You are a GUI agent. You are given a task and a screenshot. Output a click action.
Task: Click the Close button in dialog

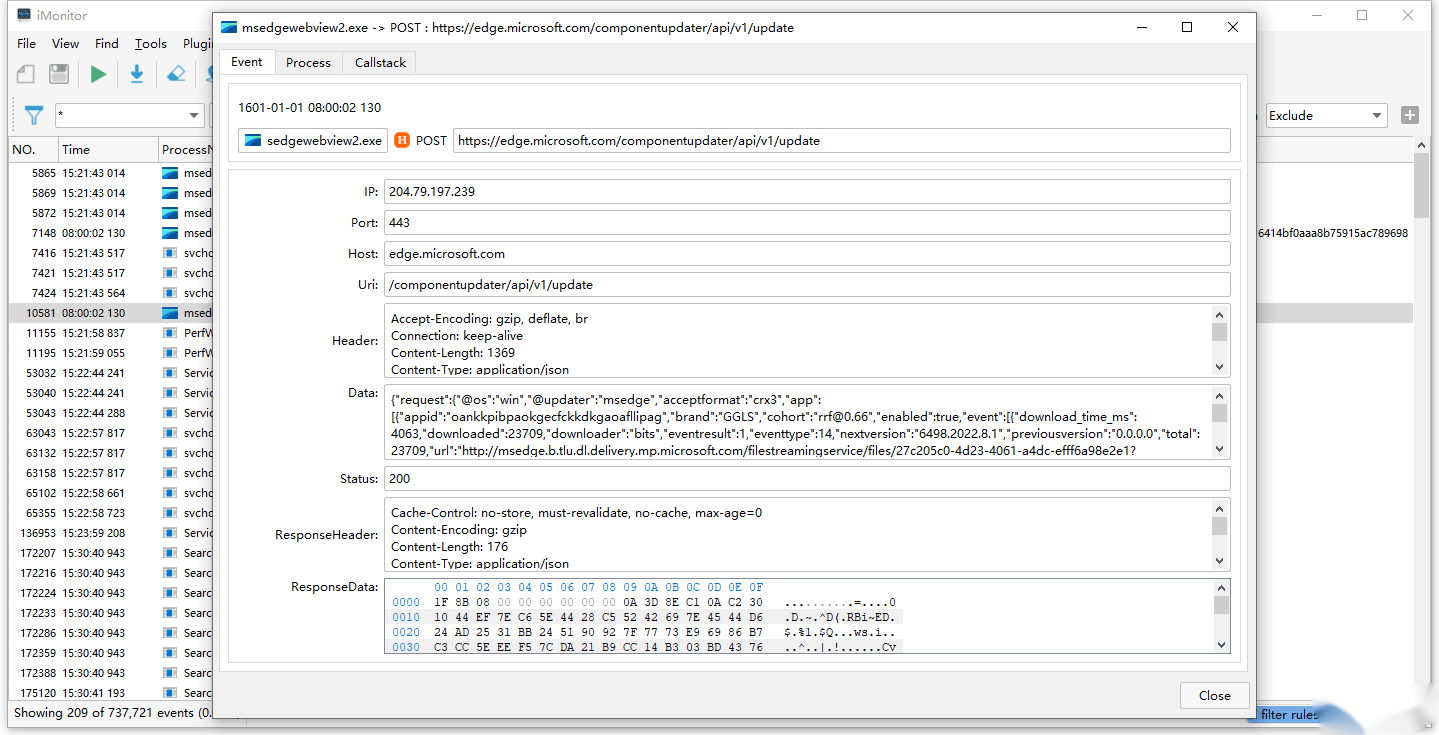1214,696
